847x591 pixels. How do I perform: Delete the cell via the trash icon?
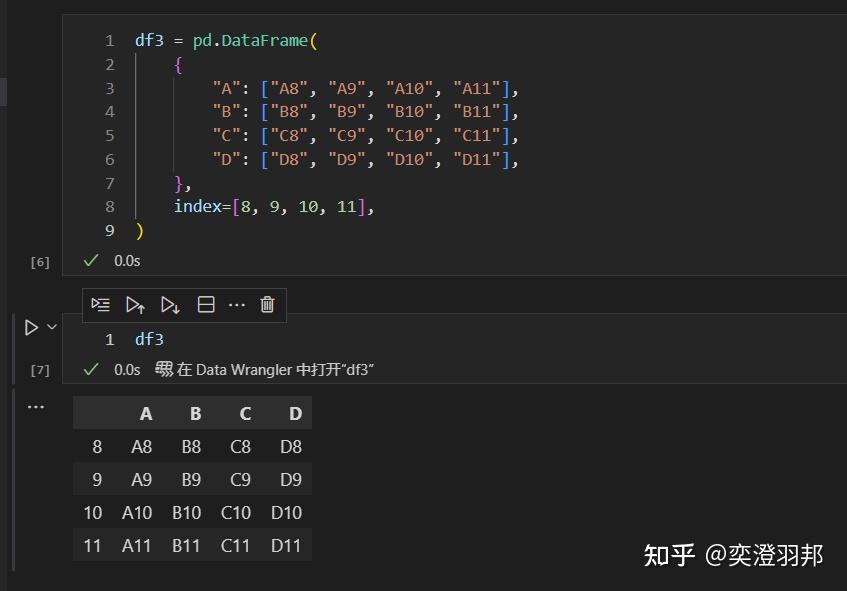pos(266,305)
